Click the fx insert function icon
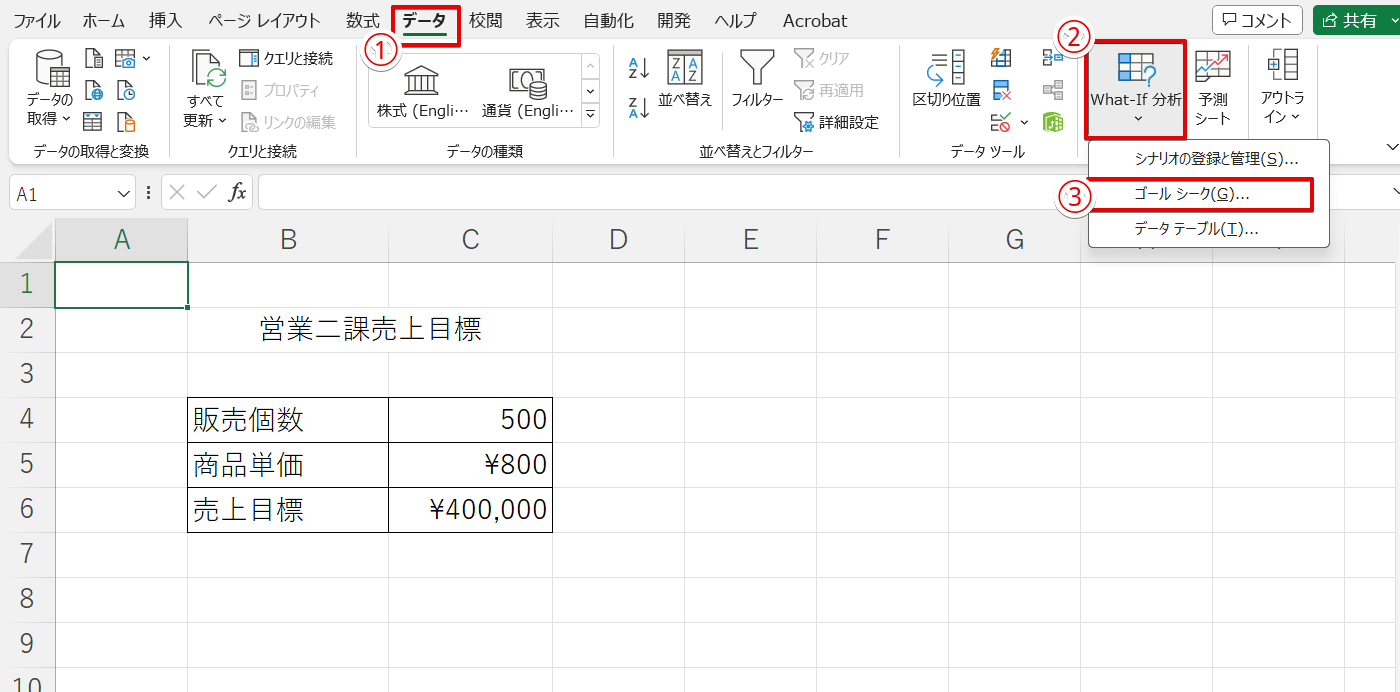Viewport: 1400px width, 692px height. (237, 193)
